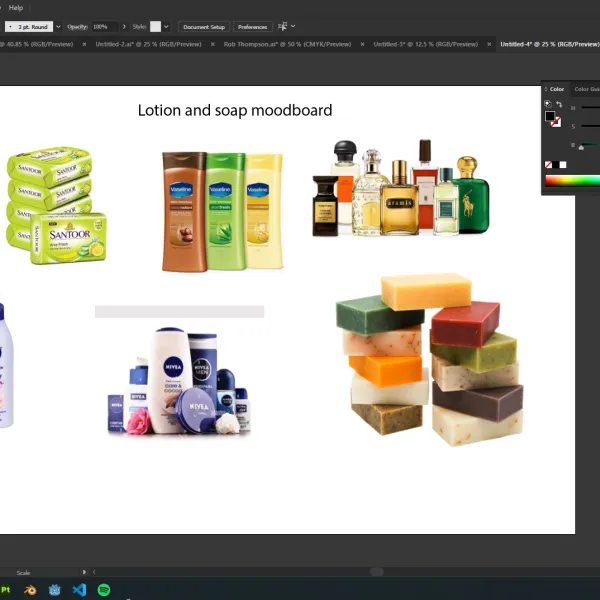The width and height of the screenshot is (600, 600).
Task: Click the status bar scroll-left arrow
Action: pyautogui.click(x=94, y=572)
